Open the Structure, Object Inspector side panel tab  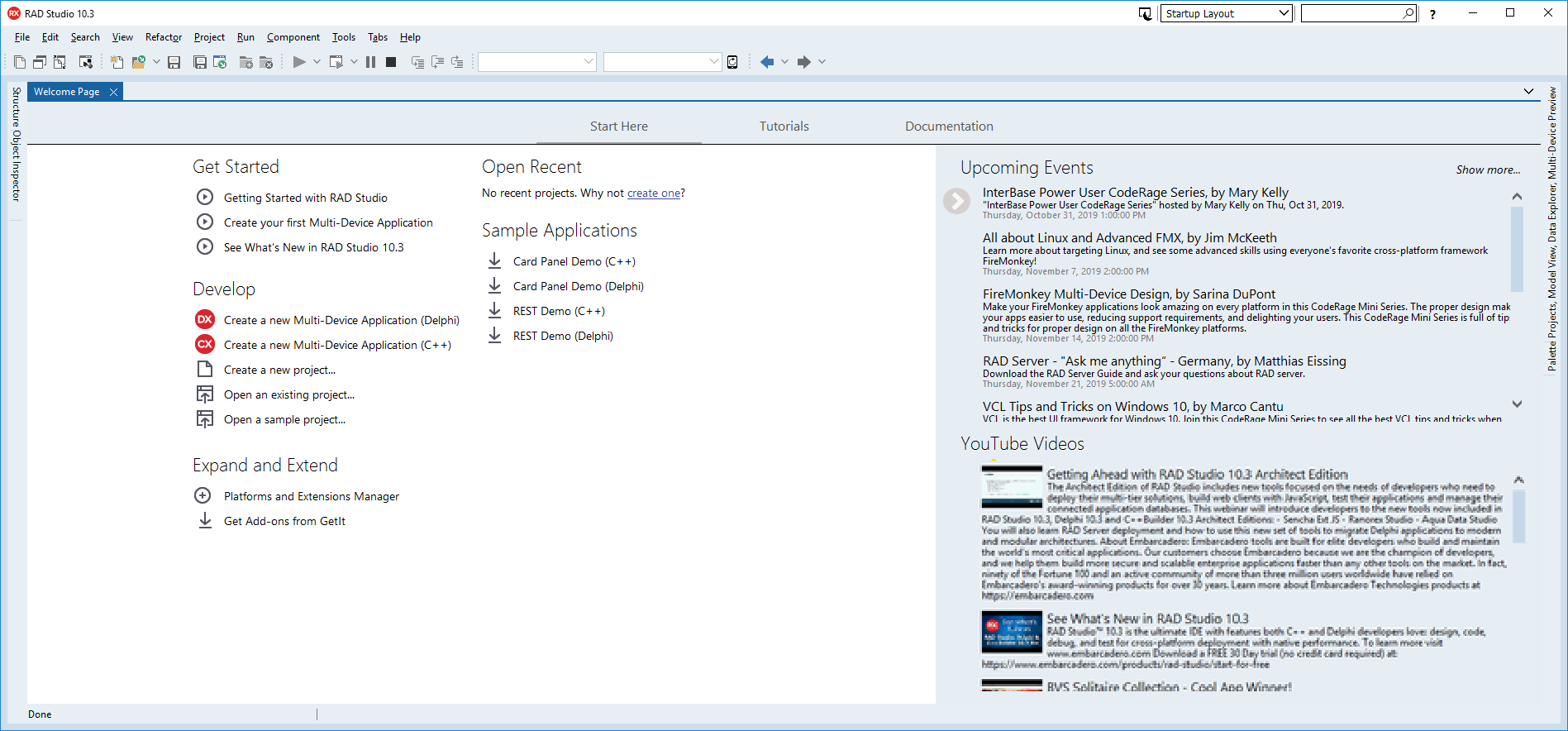click(x=16, y=144)
